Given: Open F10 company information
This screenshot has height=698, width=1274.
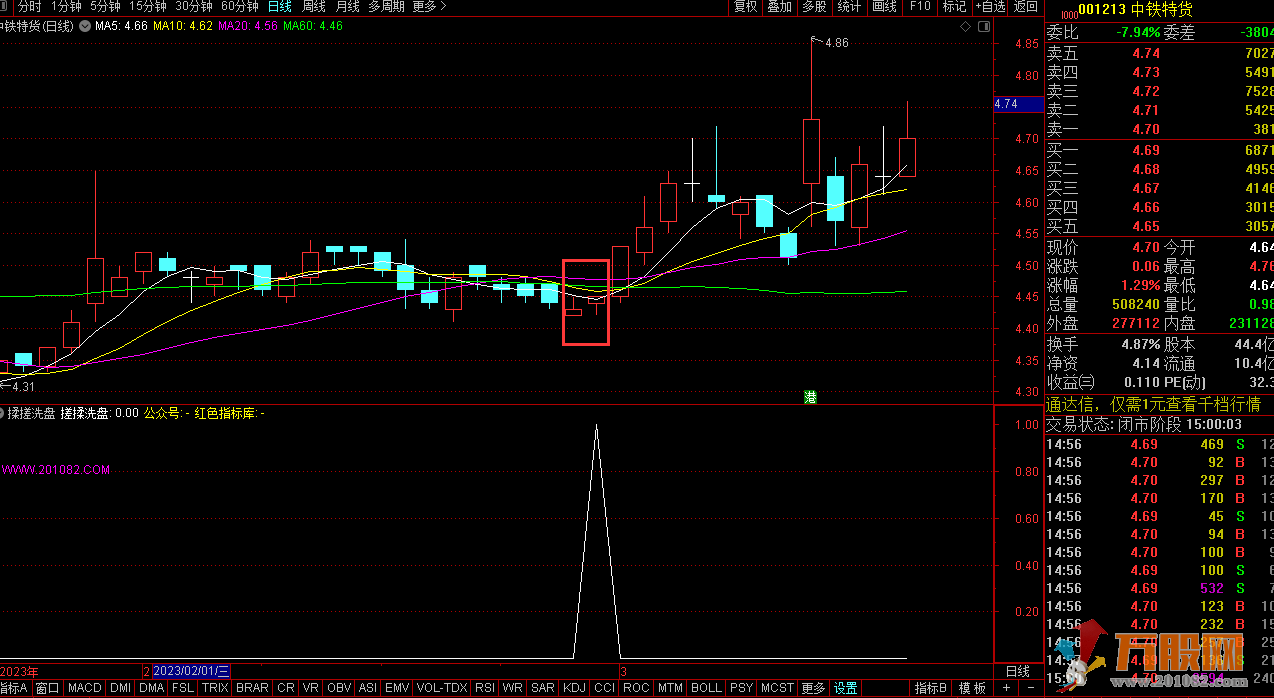Looking at the screenshot, I should coord(919,6).
